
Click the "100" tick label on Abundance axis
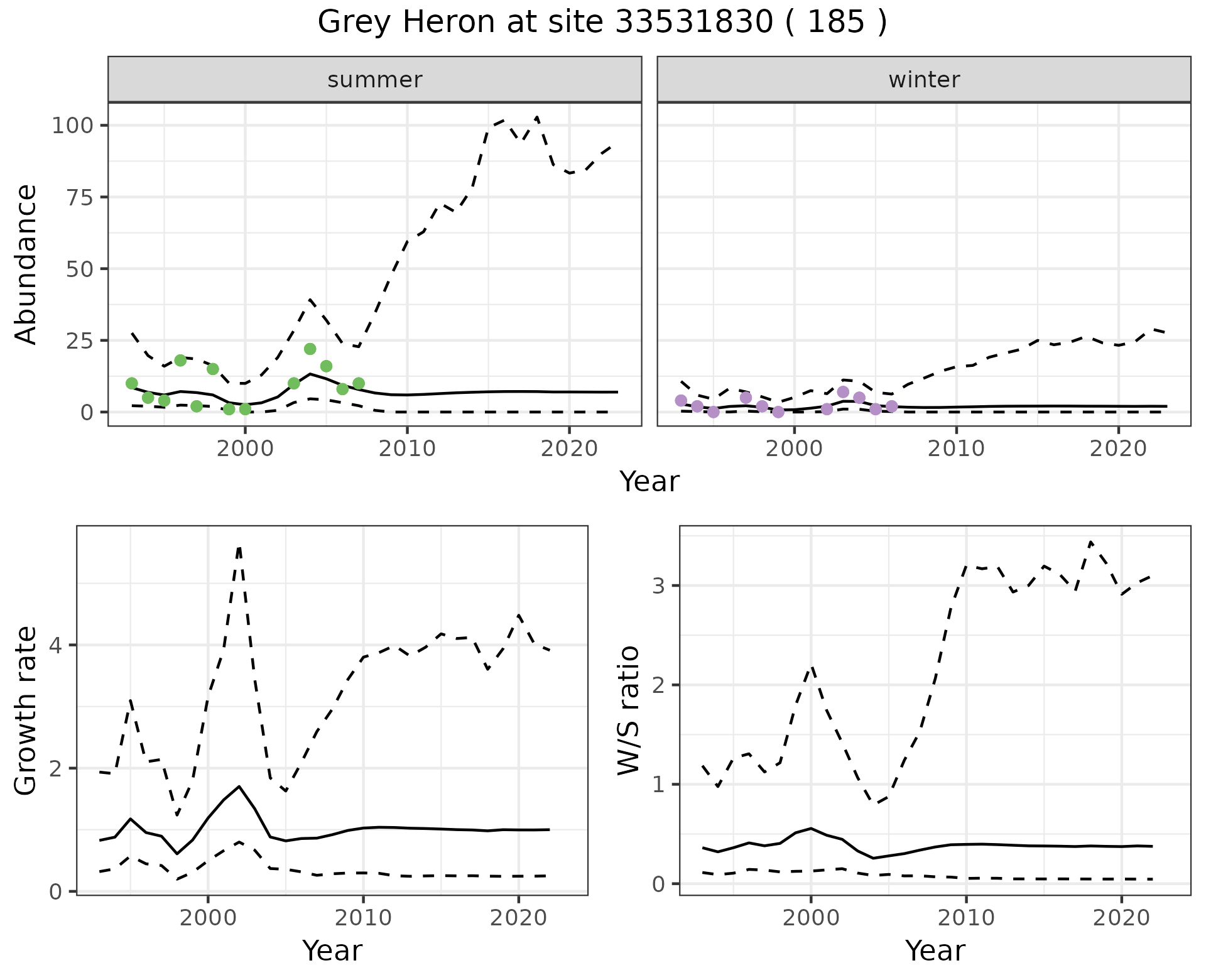[72, 126]
